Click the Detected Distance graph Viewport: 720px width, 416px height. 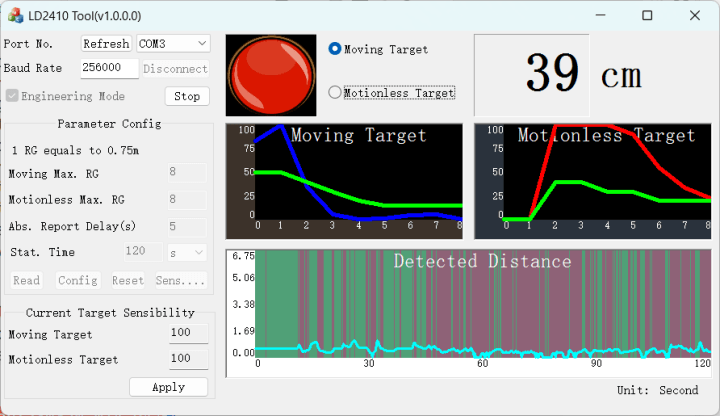(468, 313)
